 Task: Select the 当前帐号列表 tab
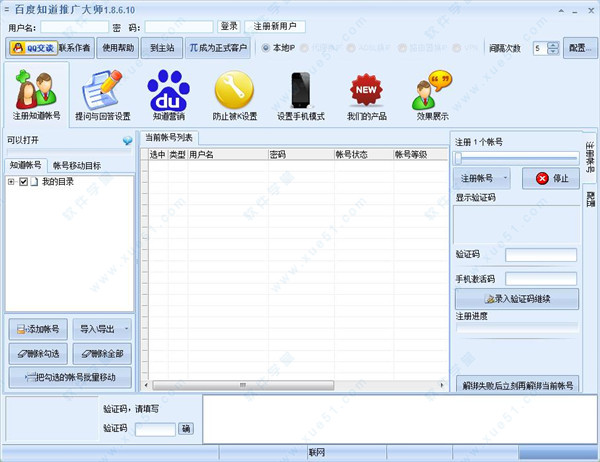click(x=171, y=137)
